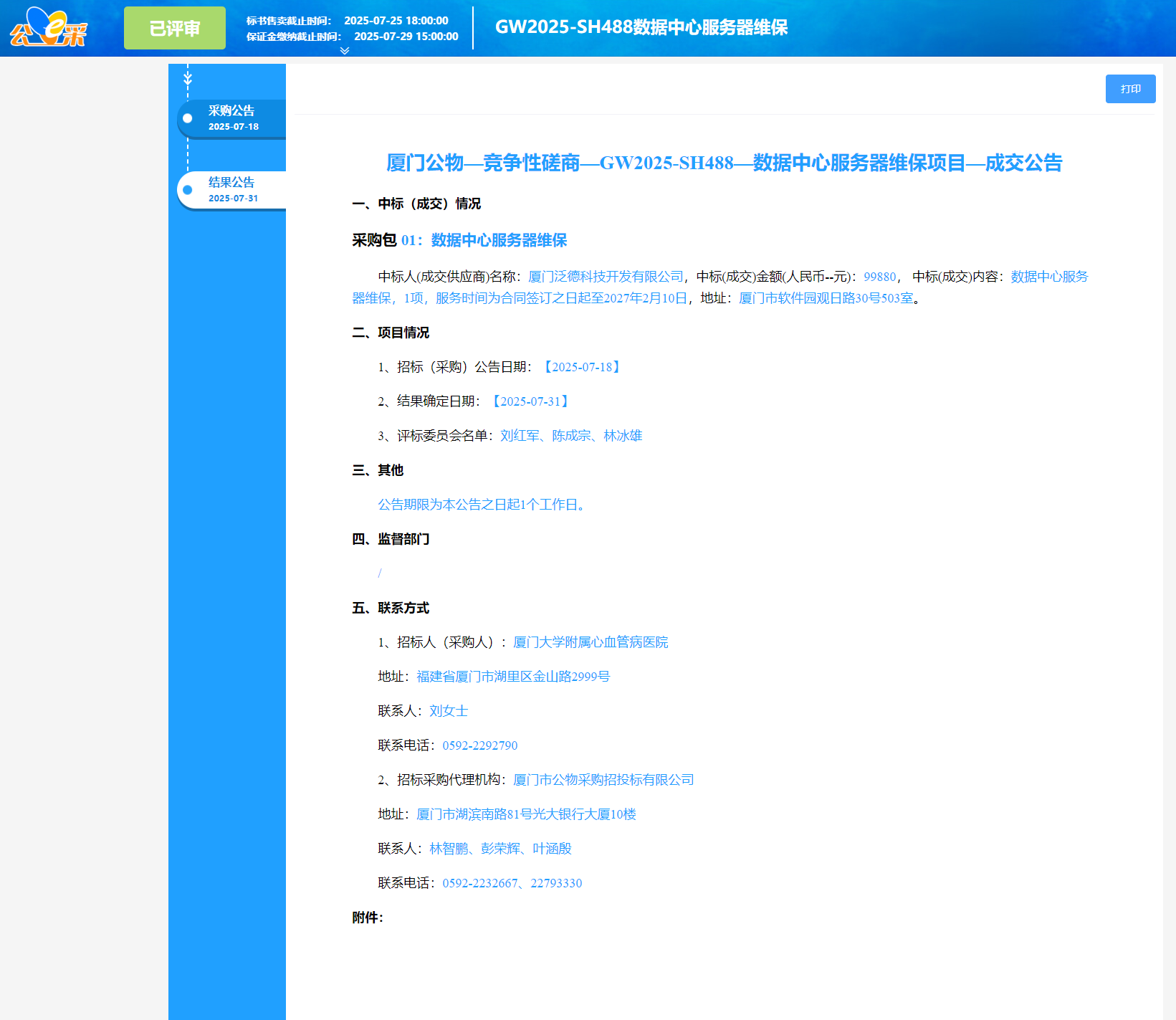The width and height of the screenshot is (1176, 1020).
Task: Select the 结果公告 2025-07-31 step
Action: [231, 189]
